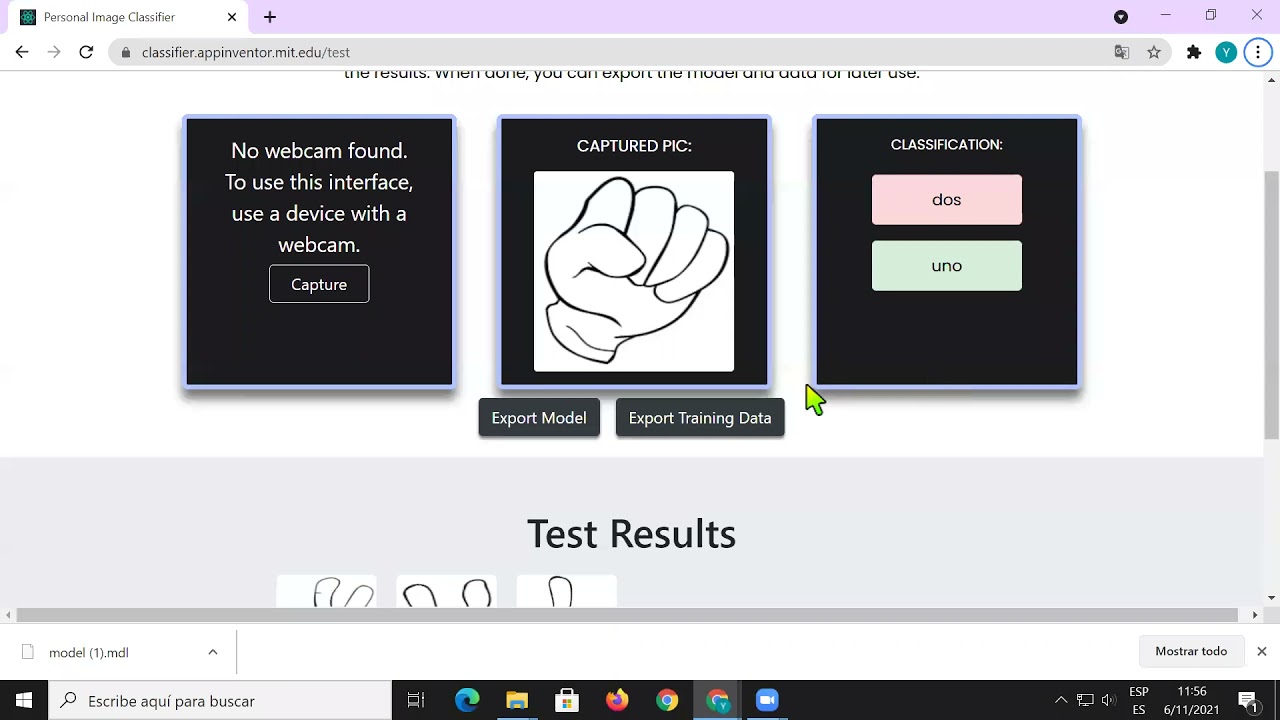Open the notification center icon
This screenshot has height=720, width=1280.
tap(1248, 701)
